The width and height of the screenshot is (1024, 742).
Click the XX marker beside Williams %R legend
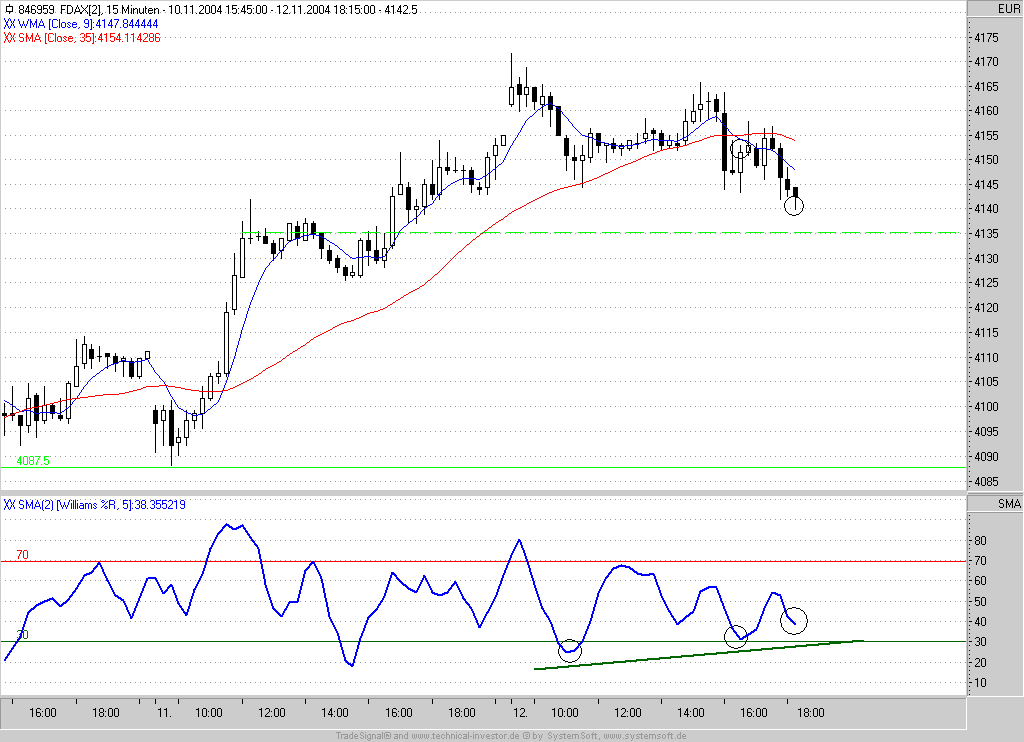9,505
